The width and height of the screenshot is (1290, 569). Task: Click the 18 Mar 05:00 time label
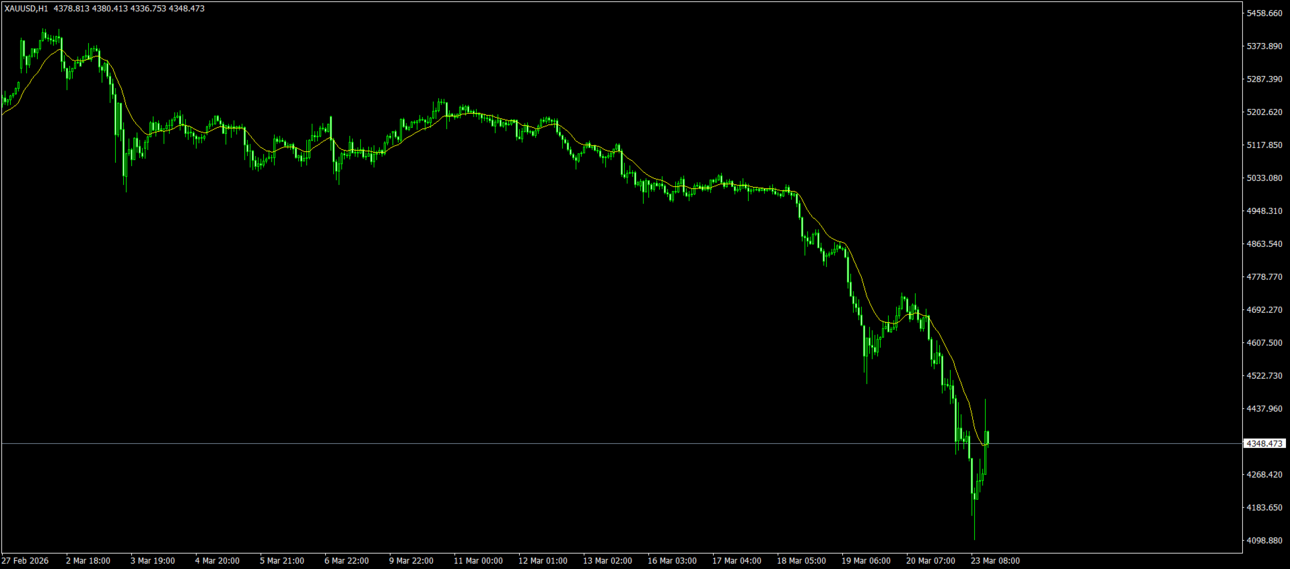(x=801, y=561)
